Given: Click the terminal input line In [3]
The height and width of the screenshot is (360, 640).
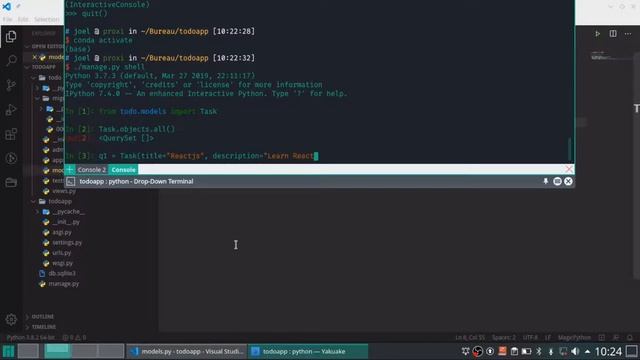Looking at the screenshot, I should point(192,156).
